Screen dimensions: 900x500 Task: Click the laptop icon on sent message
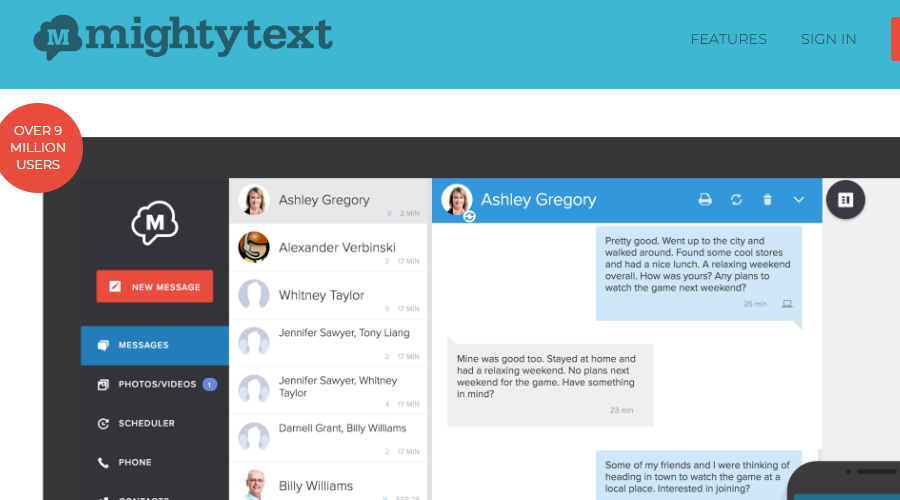(787, 304)
